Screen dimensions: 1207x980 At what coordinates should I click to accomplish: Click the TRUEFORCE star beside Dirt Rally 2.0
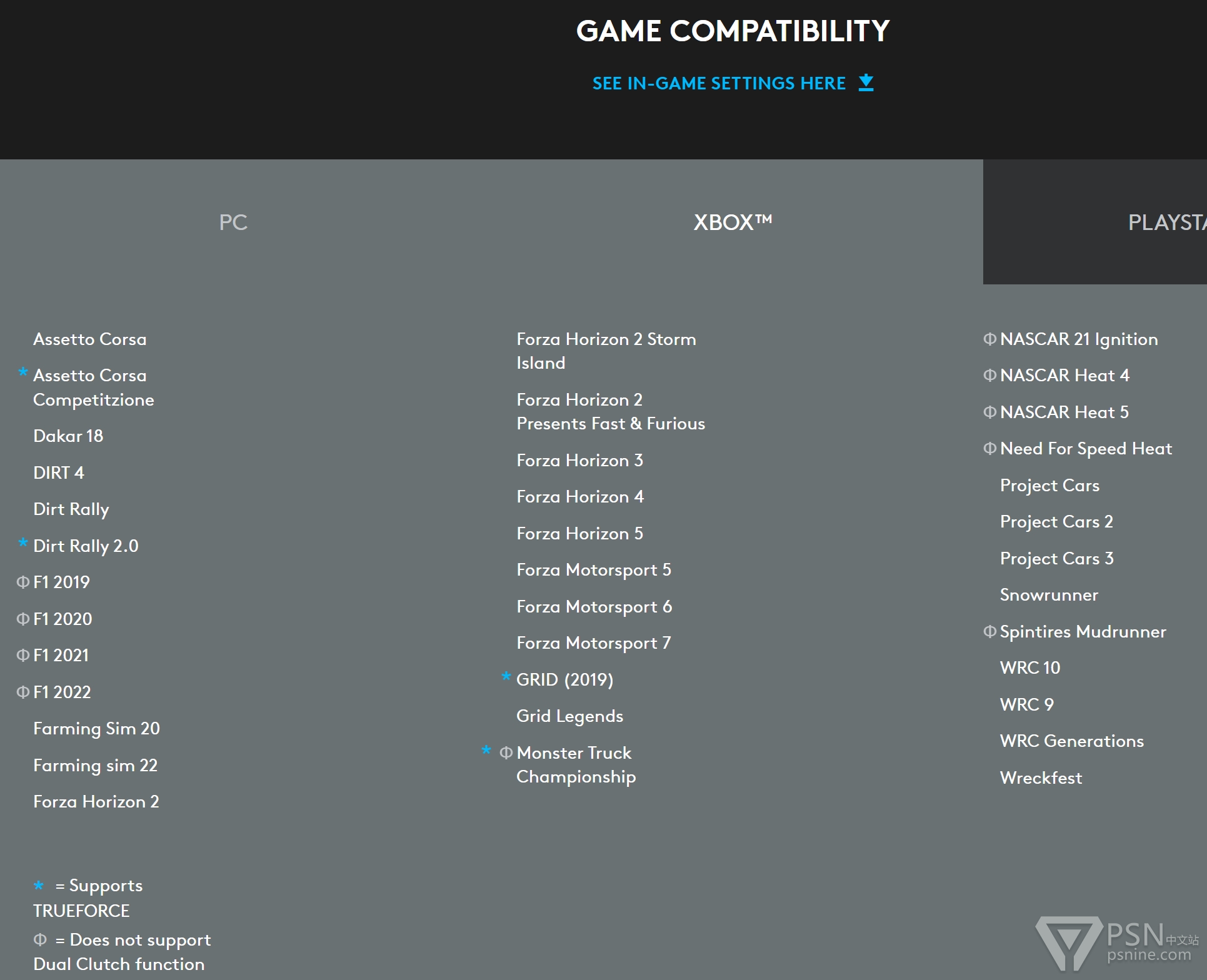pos(23,542)
